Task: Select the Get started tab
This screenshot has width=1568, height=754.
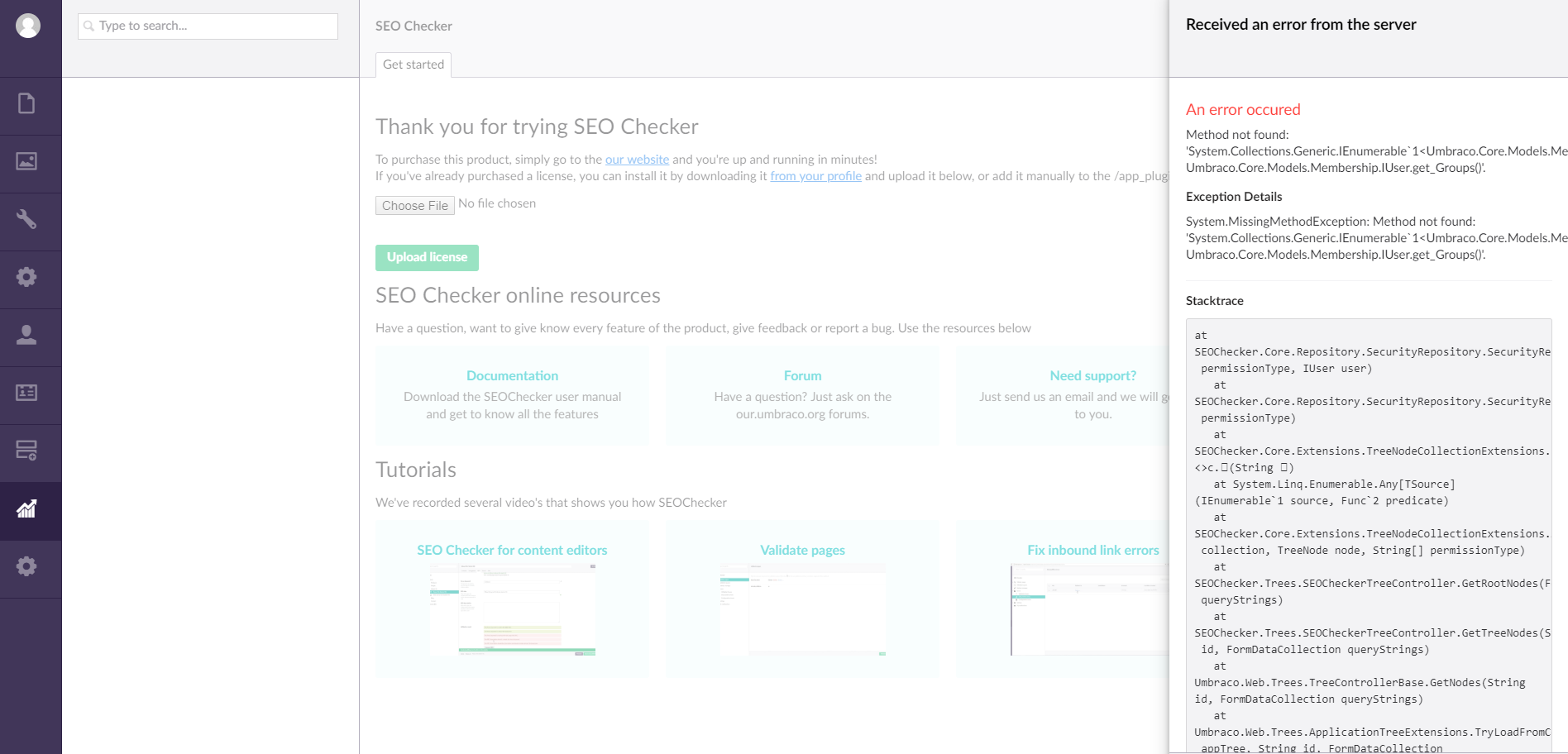Action: tap(414, 64)
